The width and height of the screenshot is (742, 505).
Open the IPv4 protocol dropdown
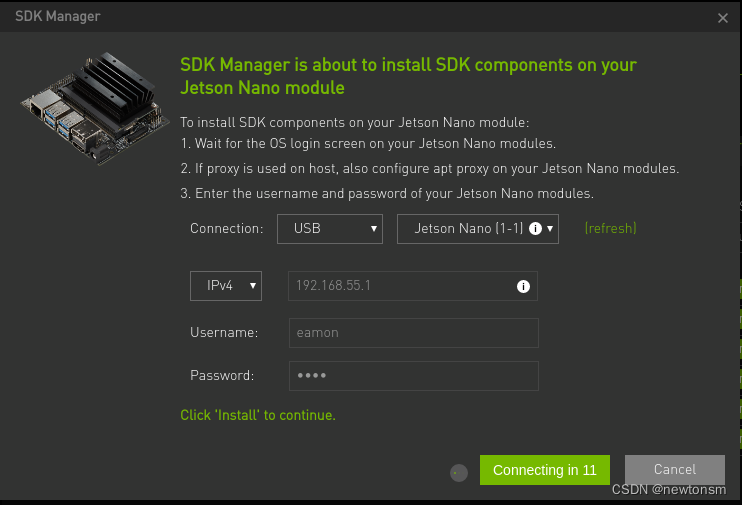[x=226, y=286]
